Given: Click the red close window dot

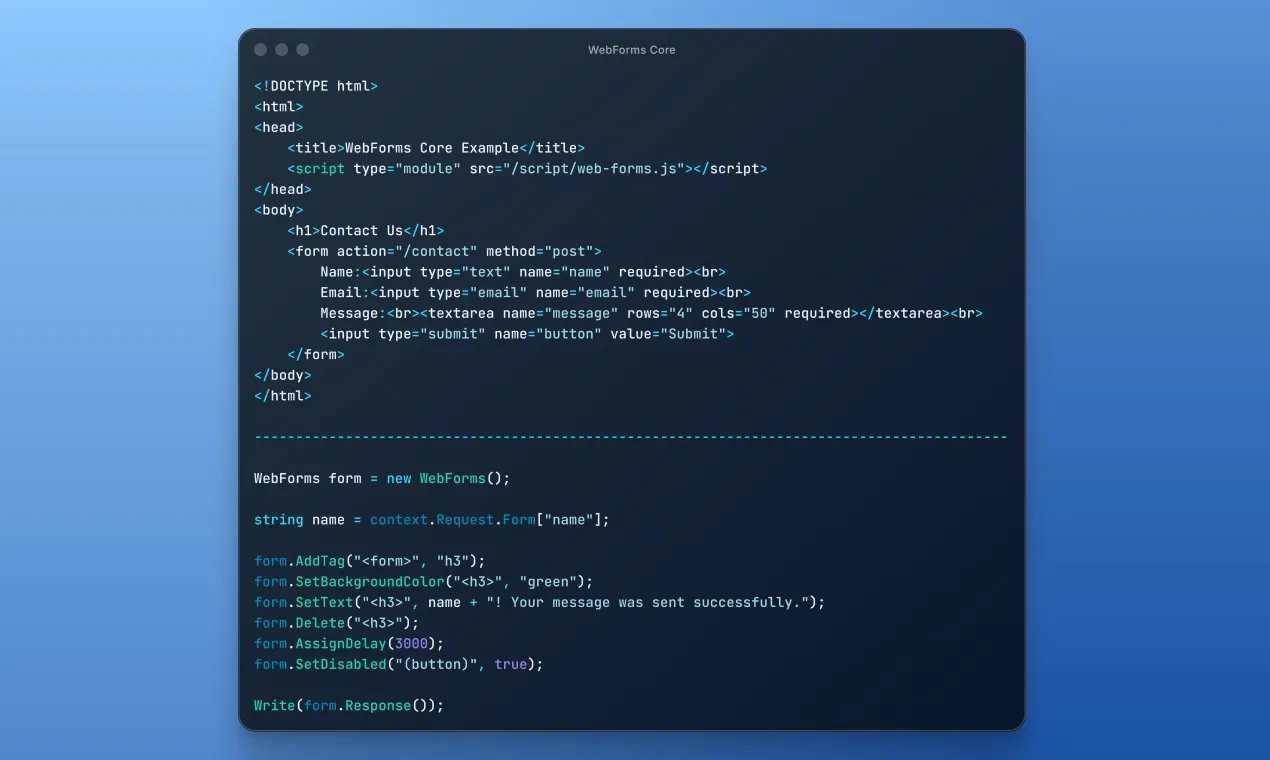Looking at the screenshot, I should click(261, 50).
